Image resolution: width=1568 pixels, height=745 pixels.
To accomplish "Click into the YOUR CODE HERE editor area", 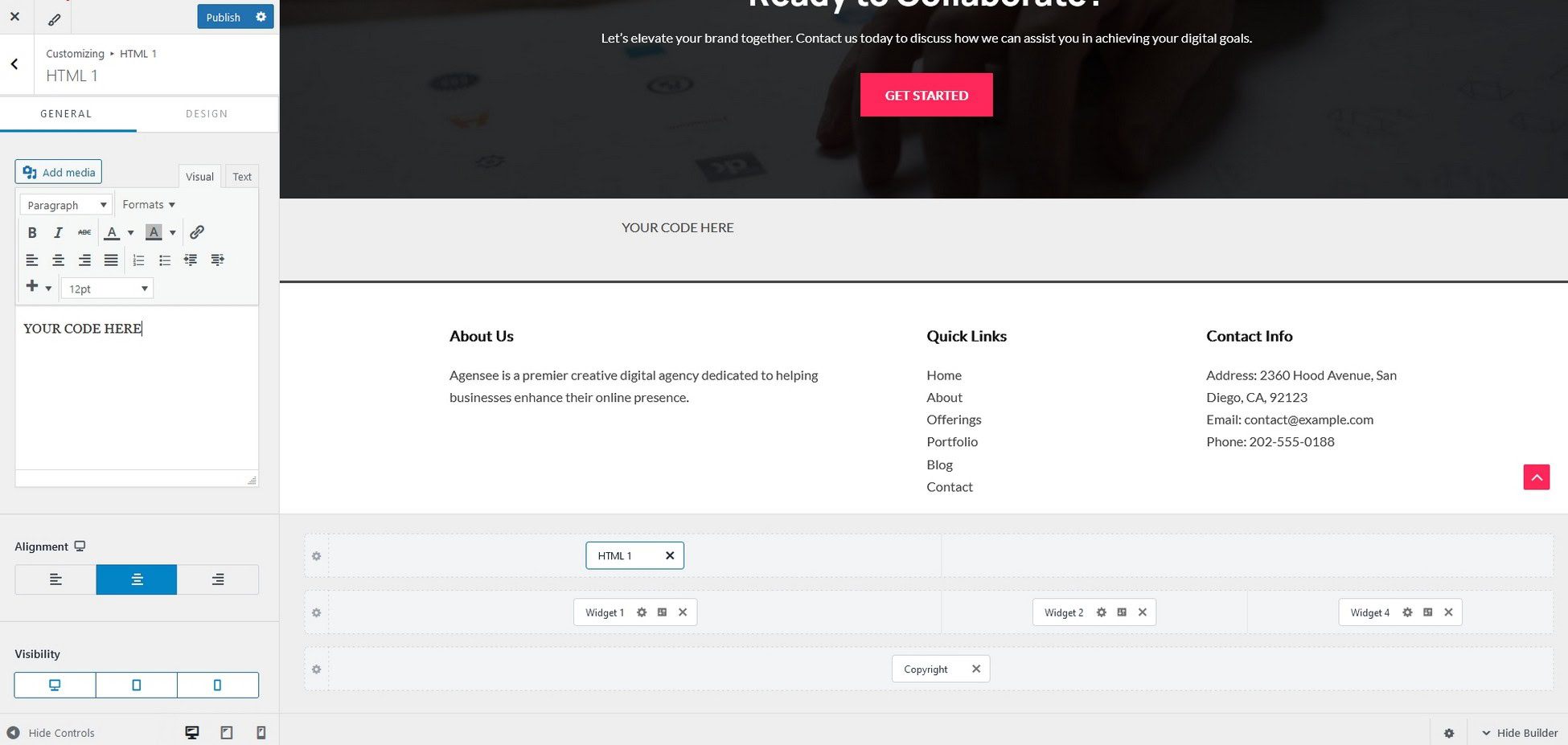I will coord(137,388).
